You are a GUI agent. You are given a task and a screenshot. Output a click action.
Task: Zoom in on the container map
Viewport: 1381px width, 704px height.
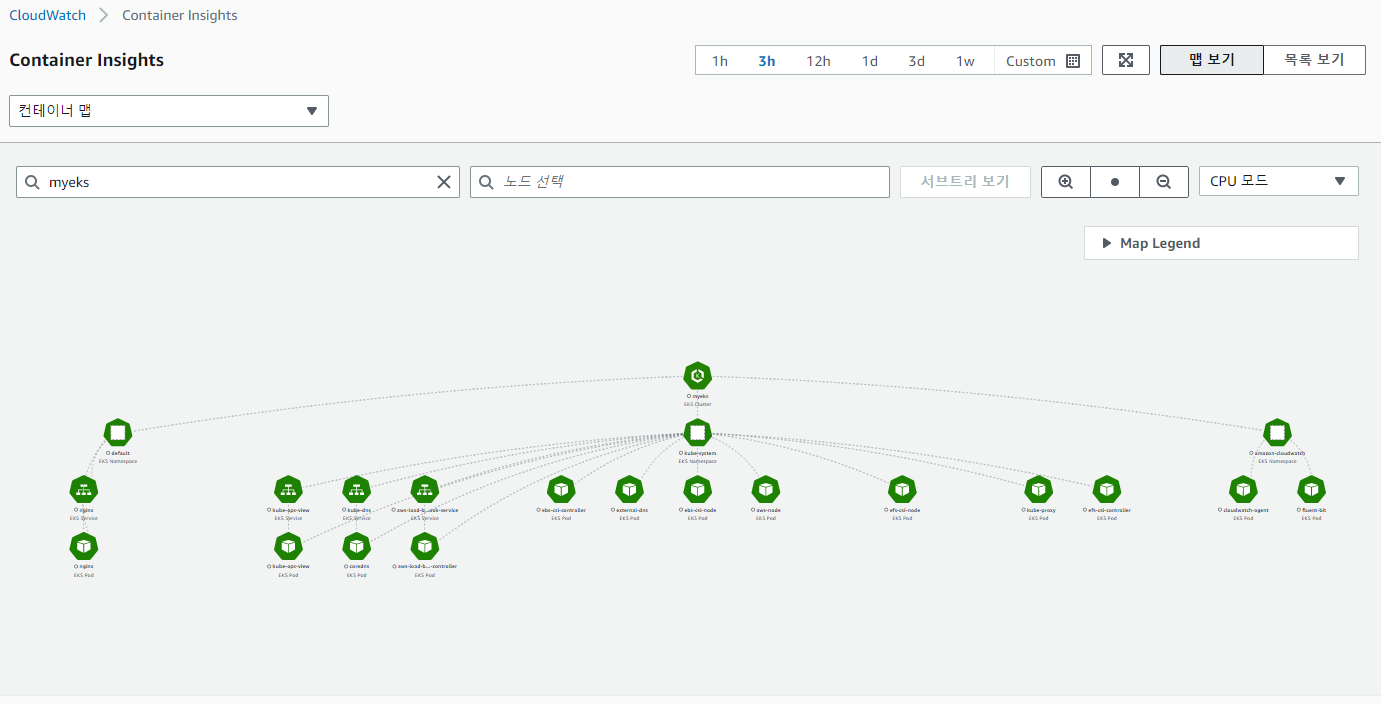pos(1066,182)
